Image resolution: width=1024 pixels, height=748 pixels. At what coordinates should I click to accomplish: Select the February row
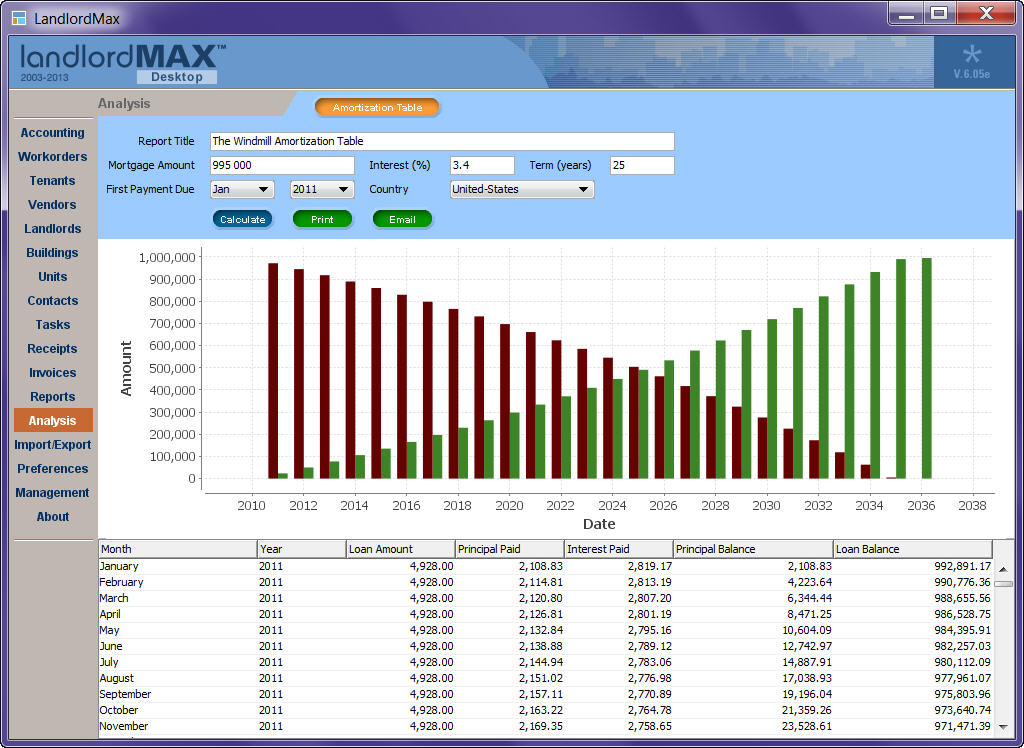tap(545, 582)
